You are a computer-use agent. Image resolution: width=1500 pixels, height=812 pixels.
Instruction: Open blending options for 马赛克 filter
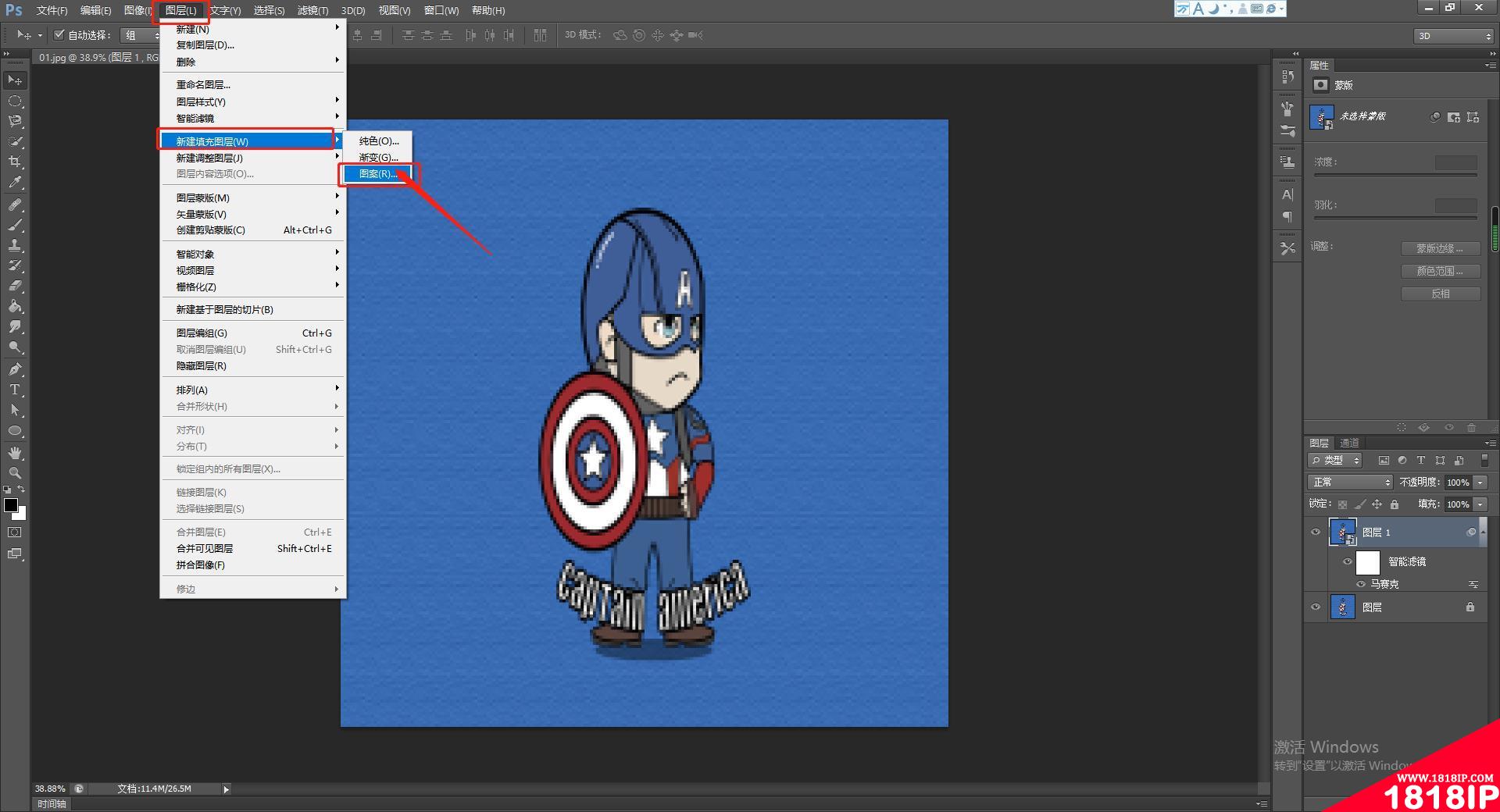point(1473,584)
